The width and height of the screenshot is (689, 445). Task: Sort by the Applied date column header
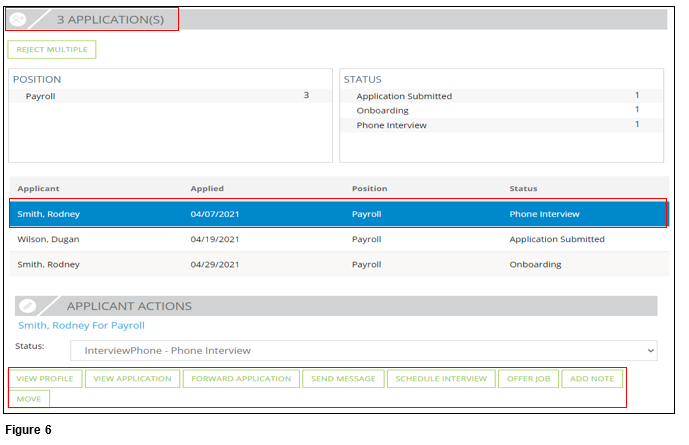tap(207, 188)
